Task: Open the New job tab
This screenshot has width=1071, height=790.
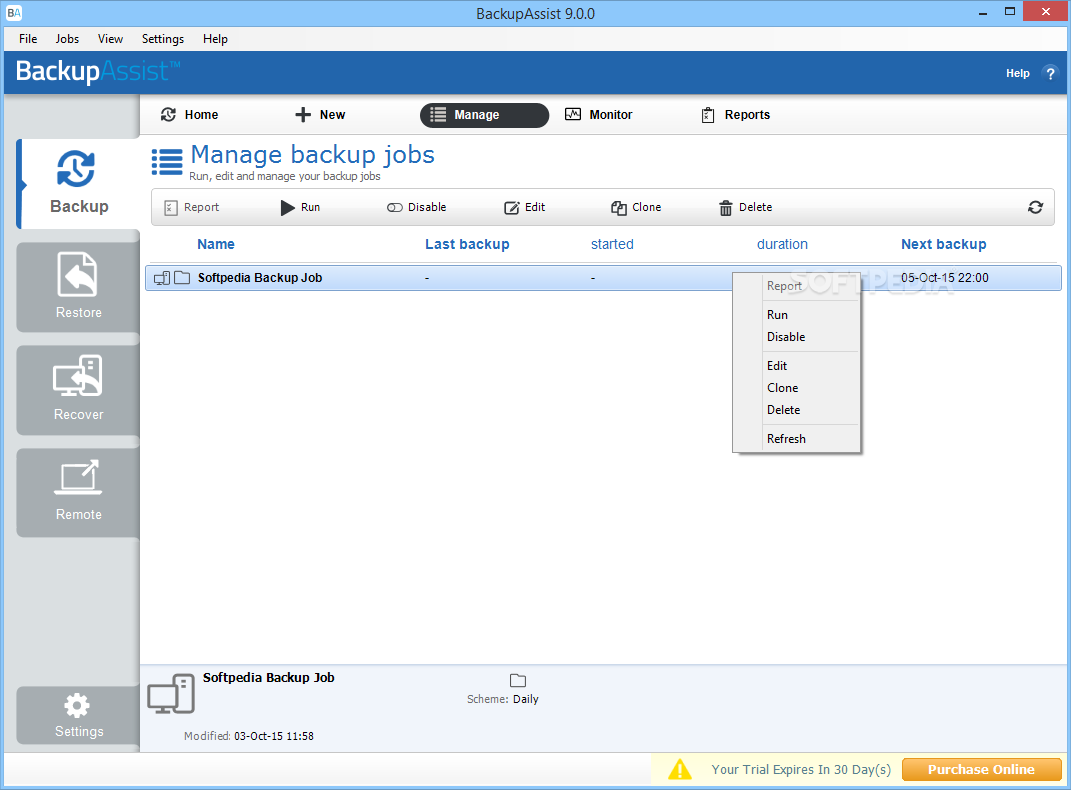Action: pyautogui.click(x=320, y=115)
